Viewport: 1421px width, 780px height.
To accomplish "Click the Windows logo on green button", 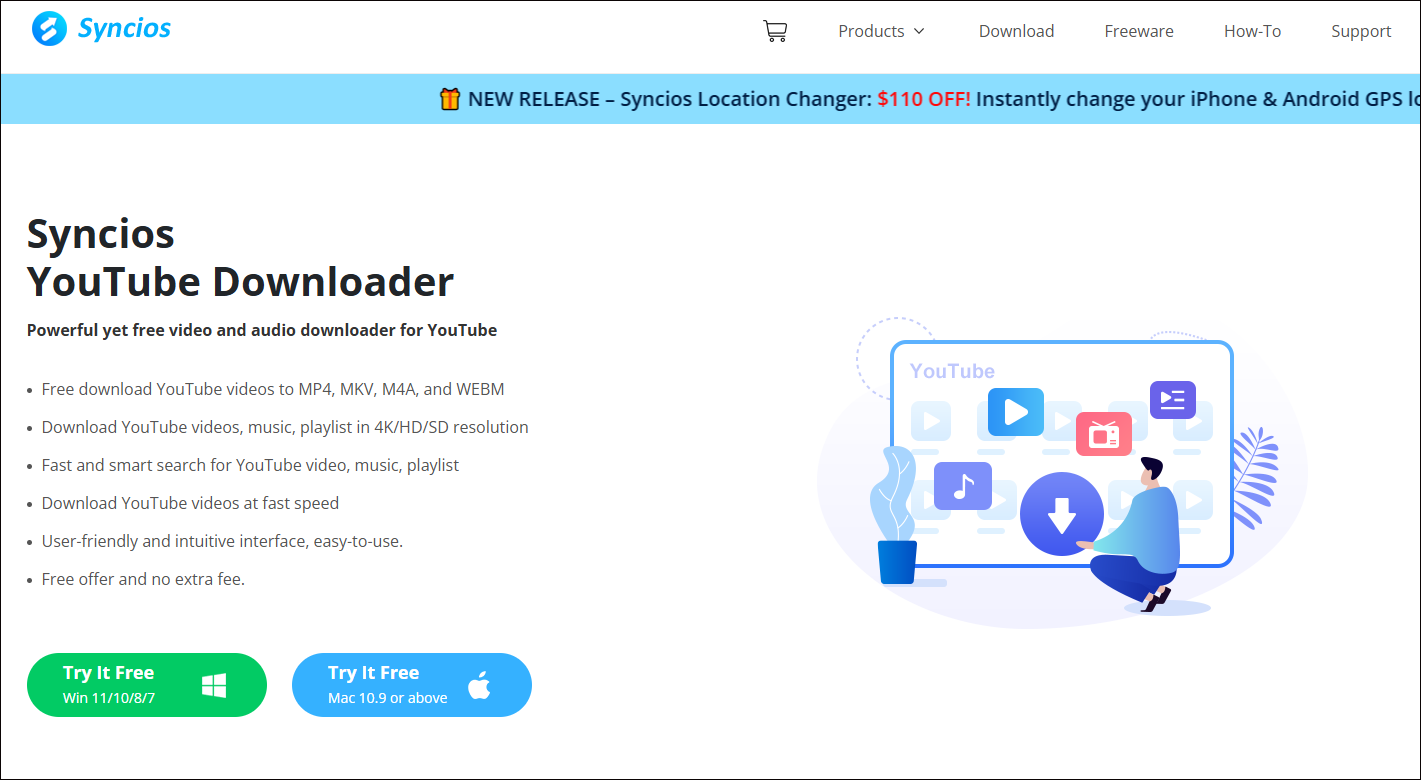I will click(213, 685).
